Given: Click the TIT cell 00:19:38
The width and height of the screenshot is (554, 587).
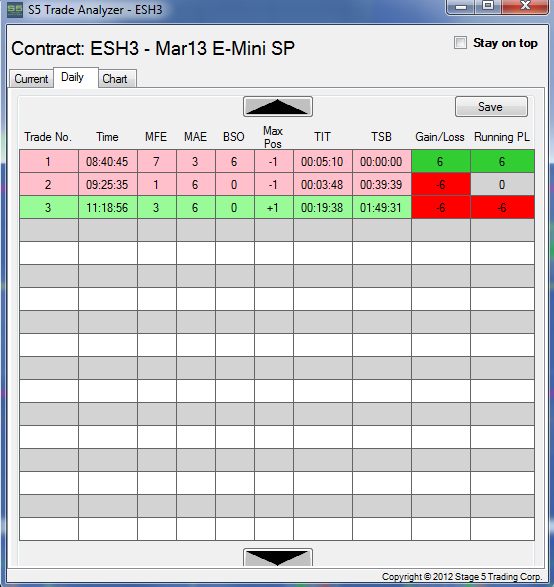Looking at the screenshot, I should pyautogui.click(x=323, y=207).
